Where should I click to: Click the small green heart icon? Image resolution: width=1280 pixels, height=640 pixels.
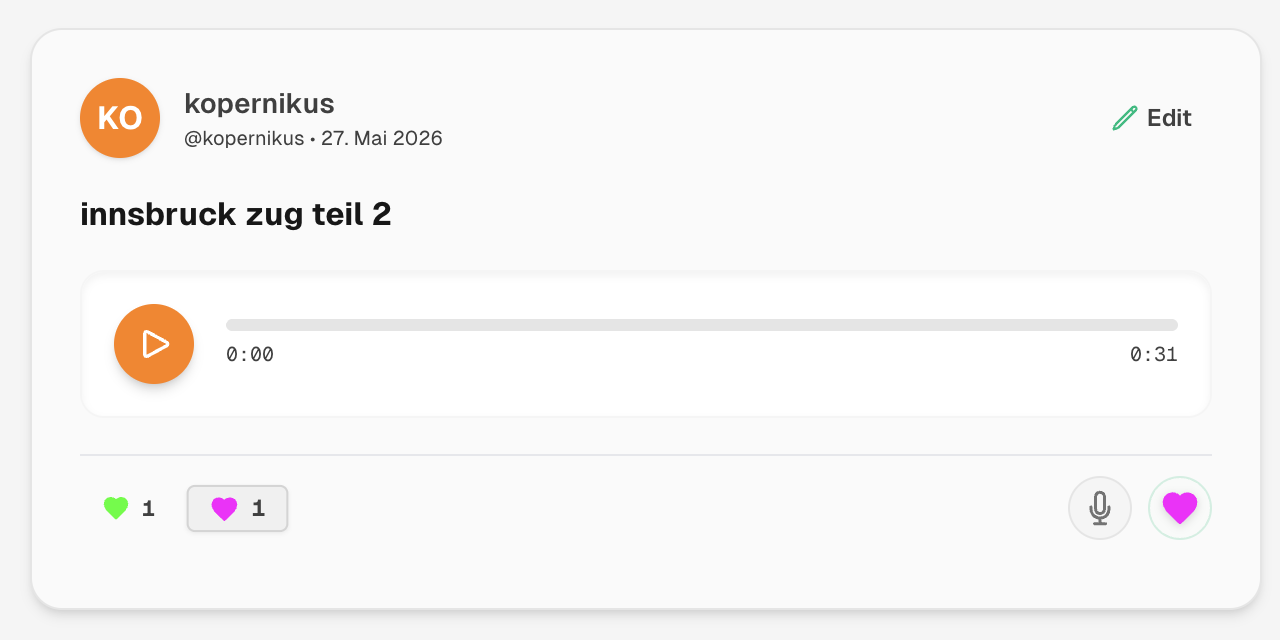click(x=116, y=509)
